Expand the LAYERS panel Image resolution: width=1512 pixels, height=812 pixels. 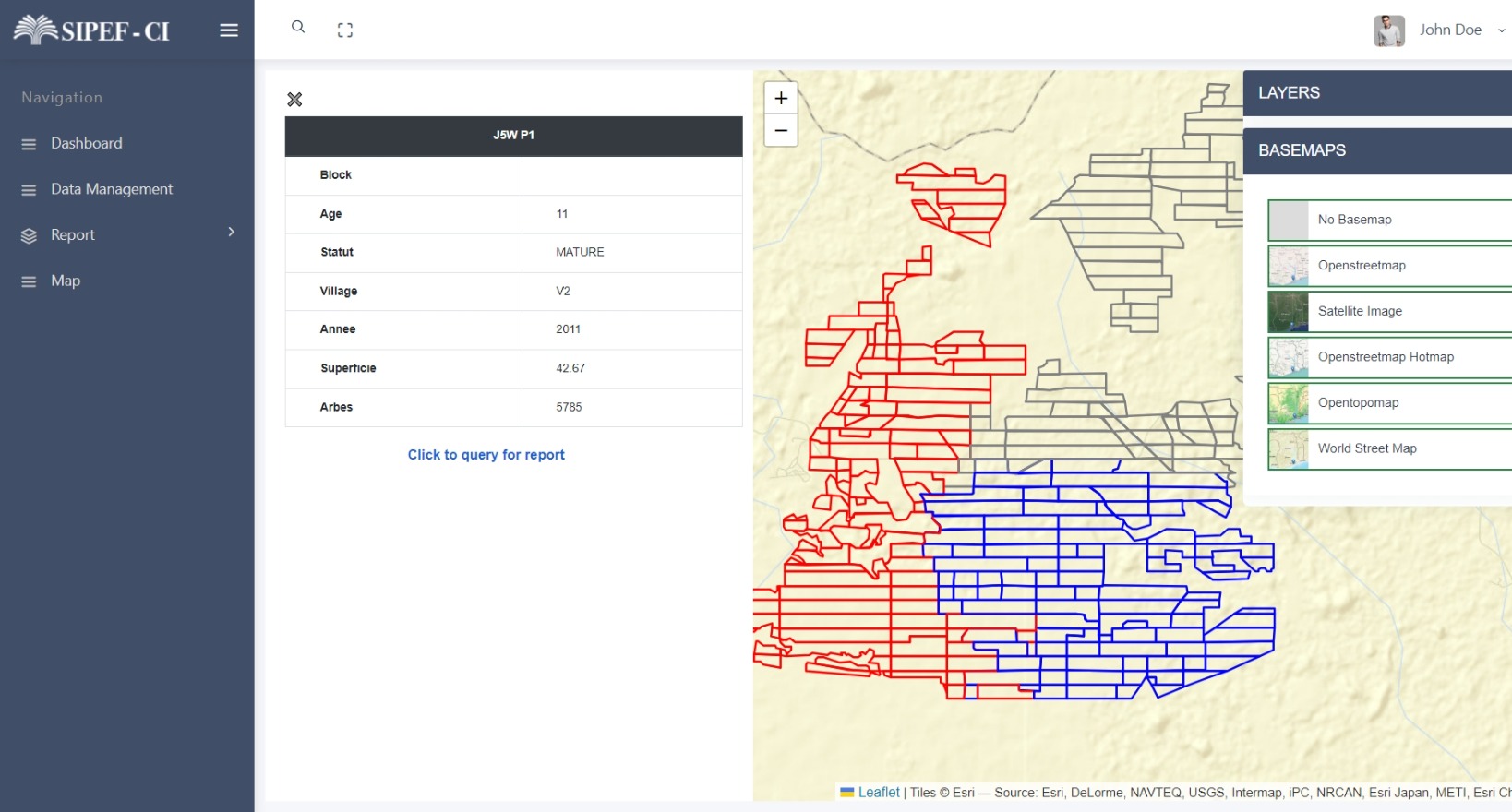[1377, 93]
